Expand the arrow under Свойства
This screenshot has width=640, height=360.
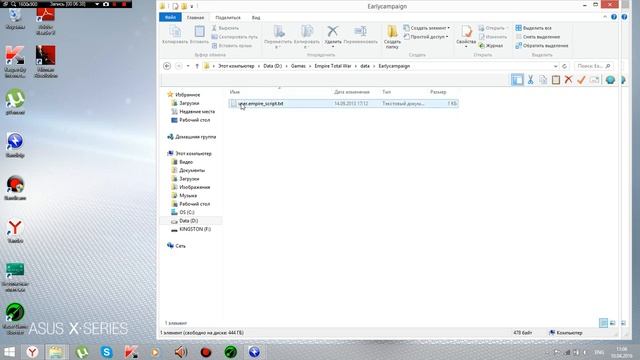coord(466,47)
